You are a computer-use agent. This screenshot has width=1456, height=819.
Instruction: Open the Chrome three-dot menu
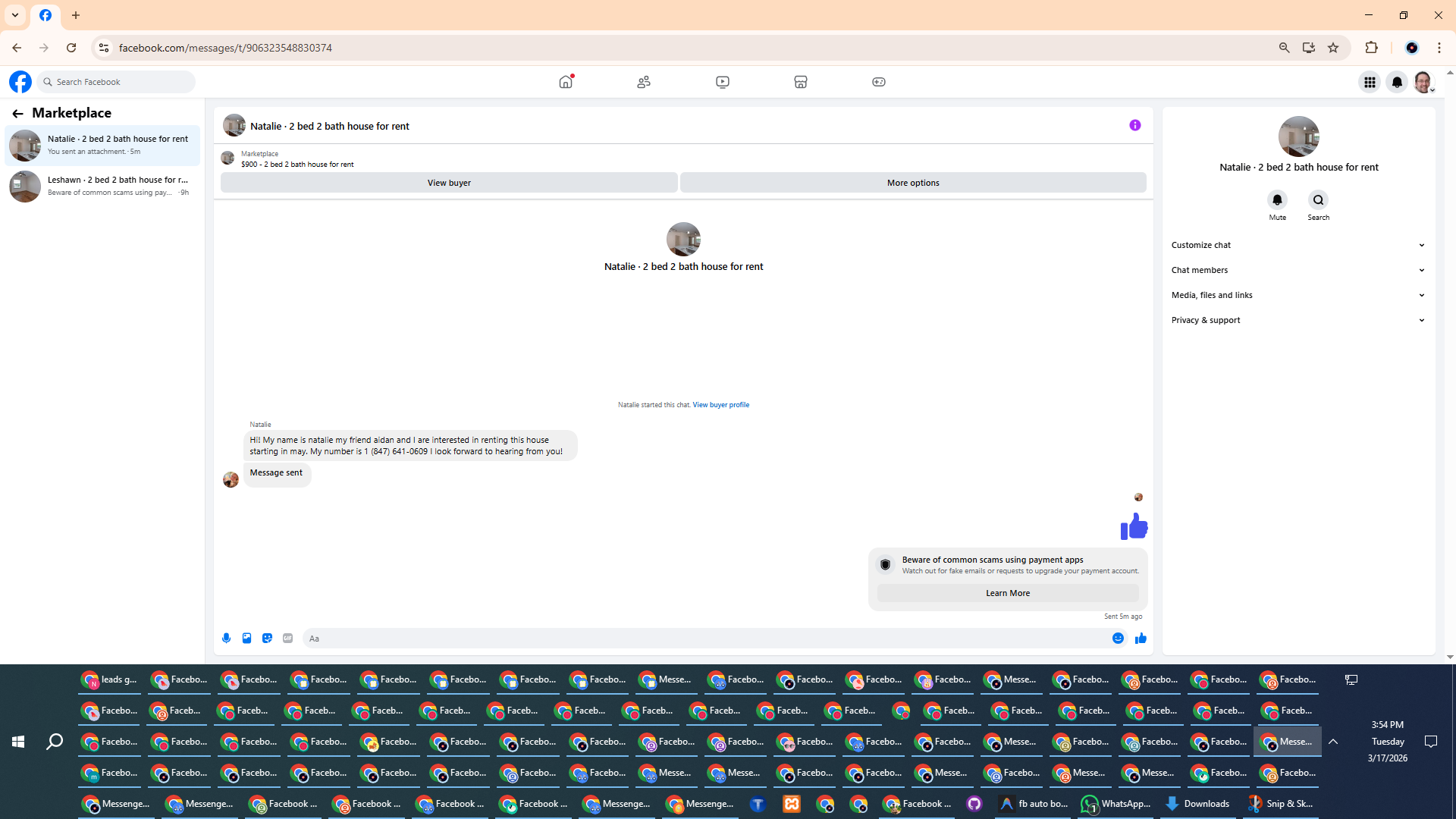click(1439, 48)
